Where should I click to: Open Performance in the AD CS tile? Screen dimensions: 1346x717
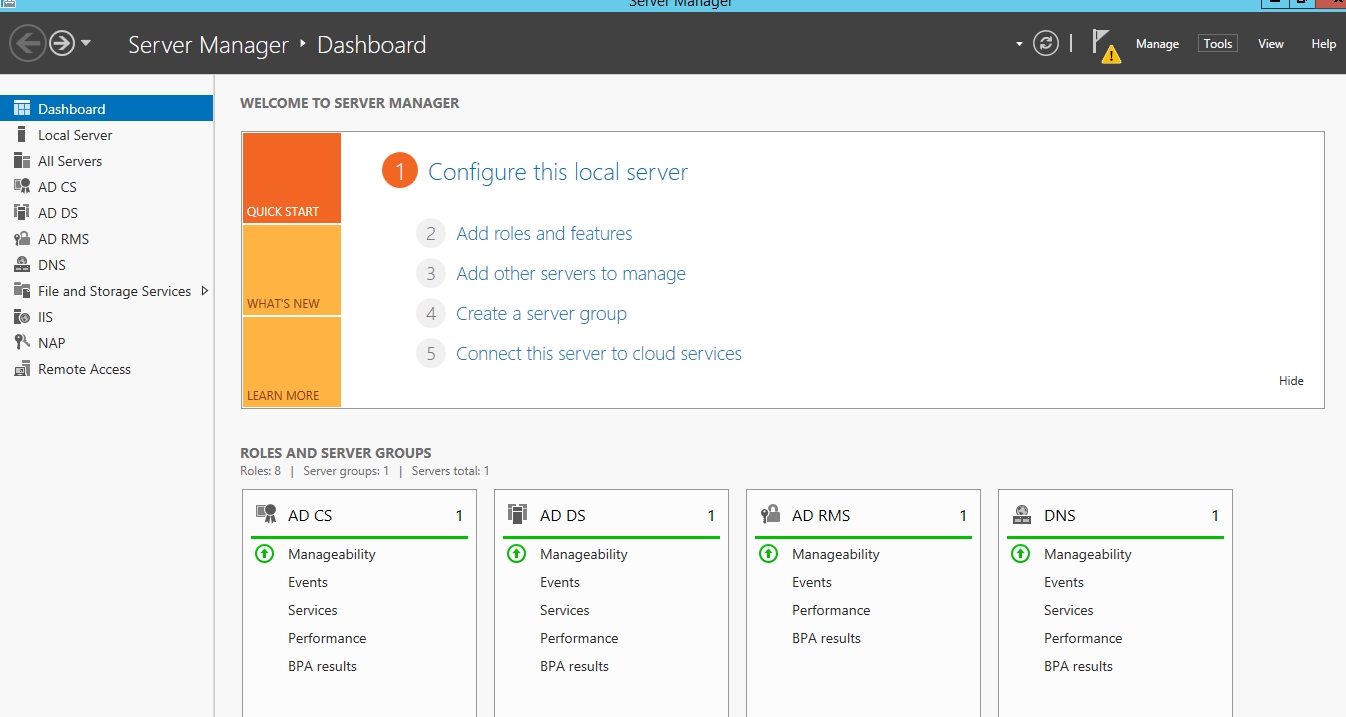tap(327, 638)
